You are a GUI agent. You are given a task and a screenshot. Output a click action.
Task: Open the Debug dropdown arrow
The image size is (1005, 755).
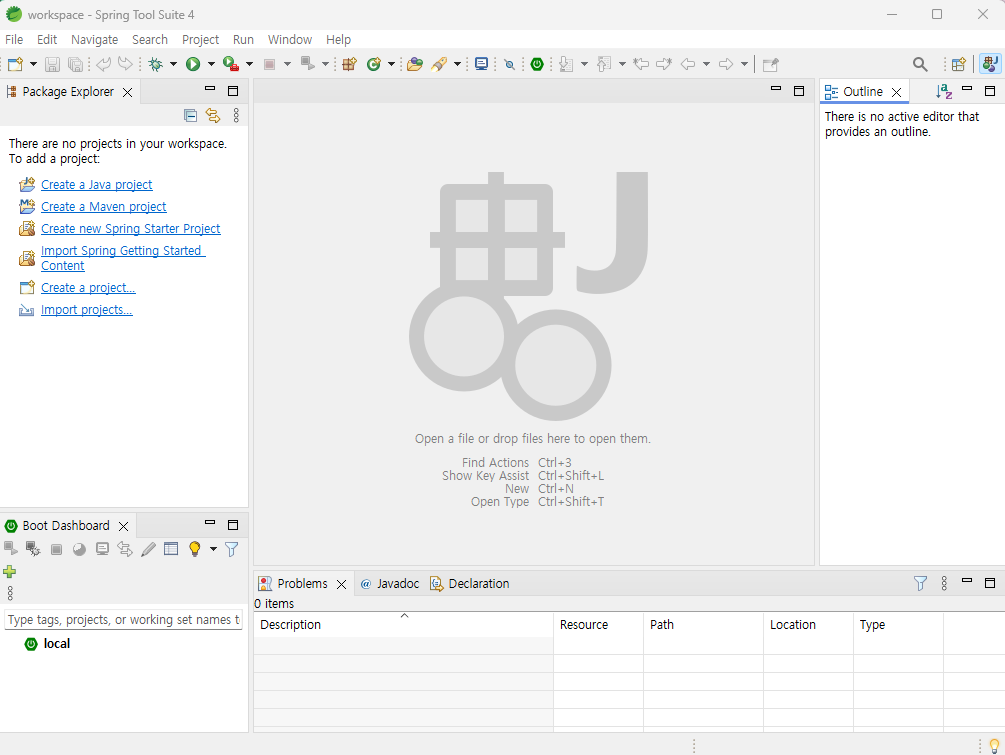click(x=173, y=64)
